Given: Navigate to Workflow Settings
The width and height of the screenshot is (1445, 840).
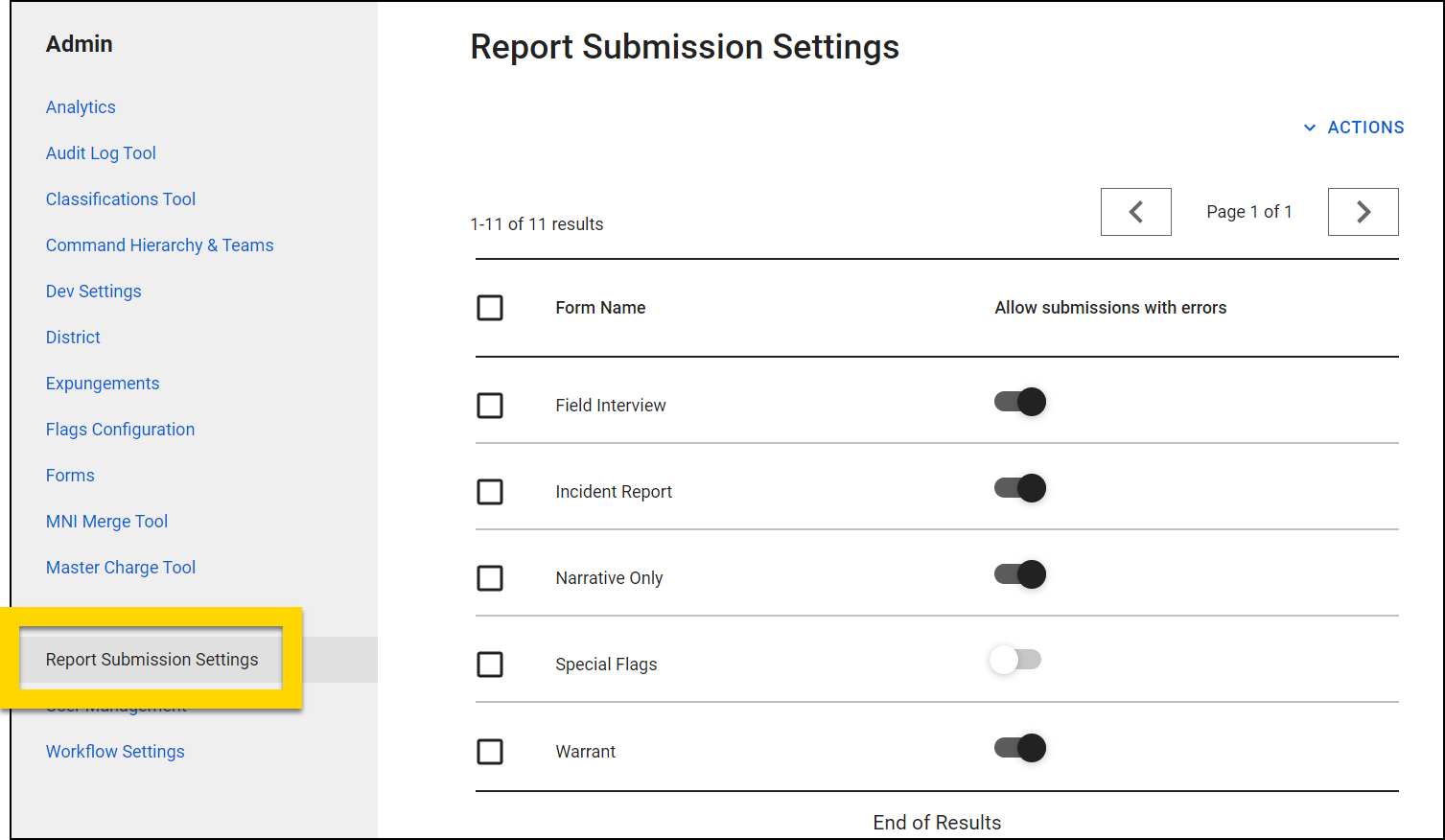Looking at the screenshot, I should coord(115,751).
